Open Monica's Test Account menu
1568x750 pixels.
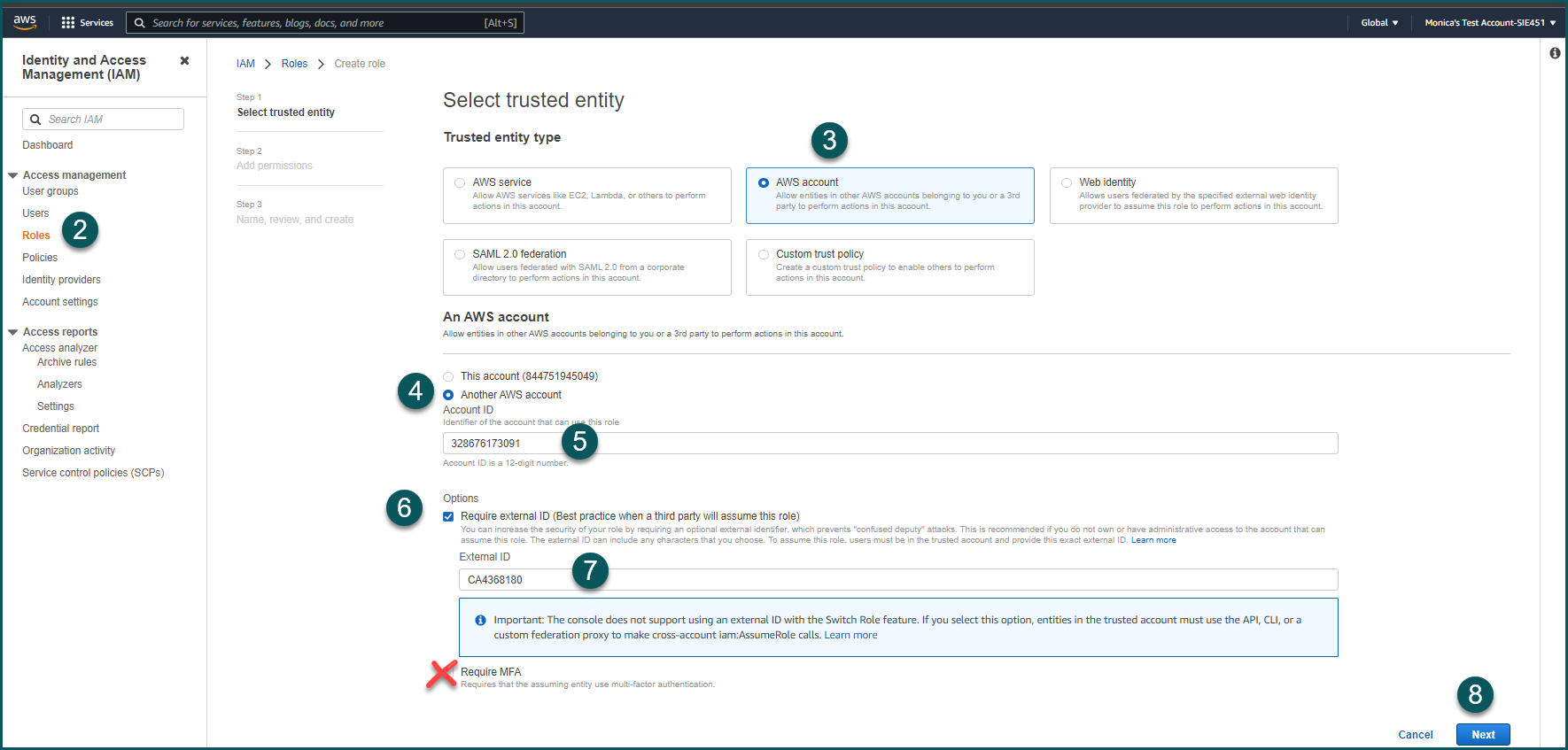click(x=1490, y=23)
